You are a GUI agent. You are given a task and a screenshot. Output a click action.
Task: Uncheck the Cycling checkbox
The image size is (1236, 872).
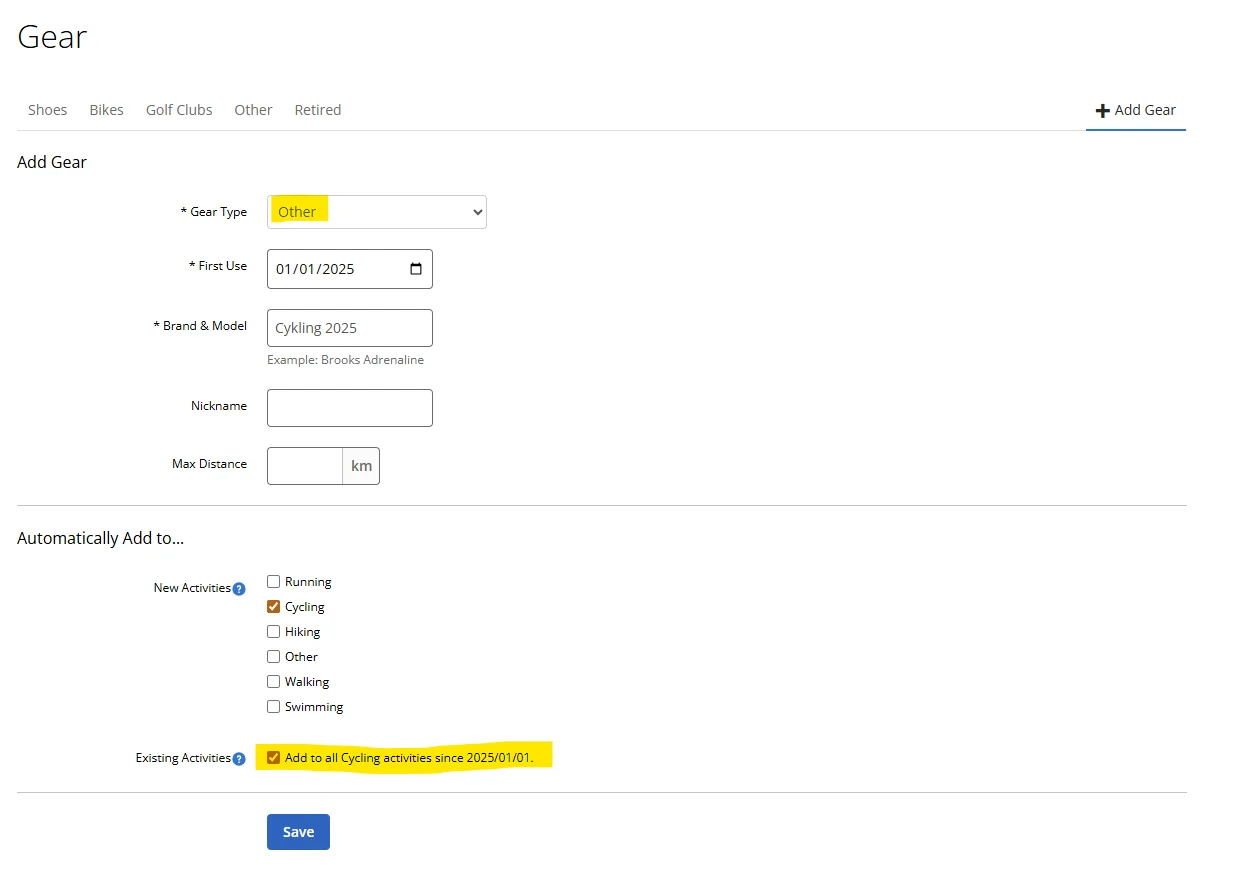(274, 607)
